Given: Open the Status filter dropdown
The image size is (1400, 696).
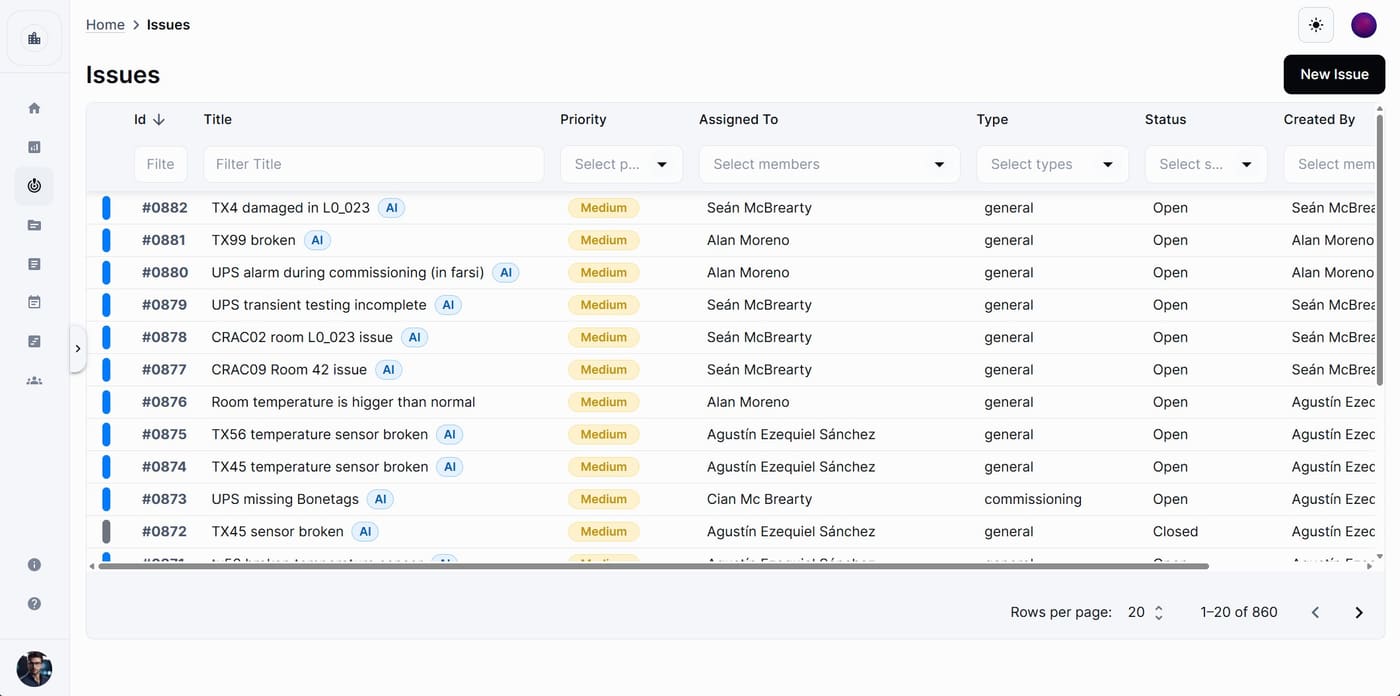Looking at the screenshot, I should click(1206, 164).
